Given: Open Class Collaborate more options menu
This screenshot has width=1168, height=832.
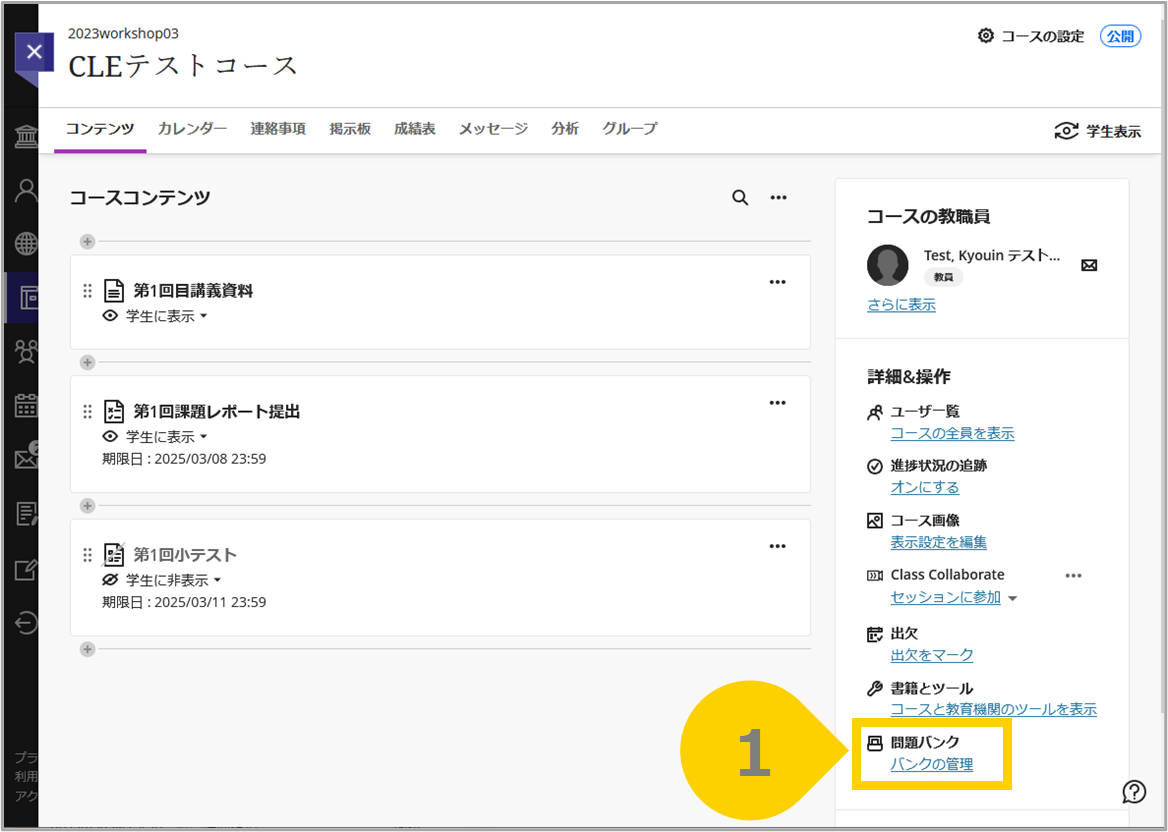Looking at the screenshot, I should click(1073, 576).
